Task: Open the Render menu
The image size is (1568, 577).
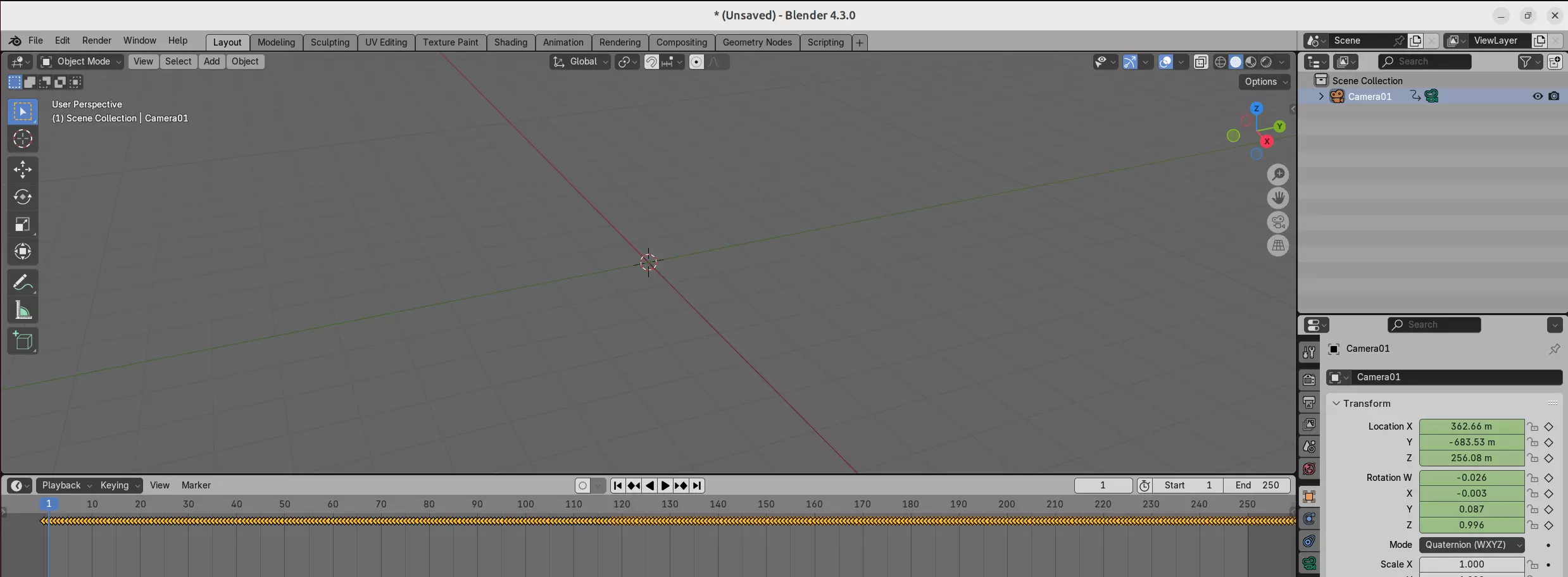Action: [x=97, y=40]
